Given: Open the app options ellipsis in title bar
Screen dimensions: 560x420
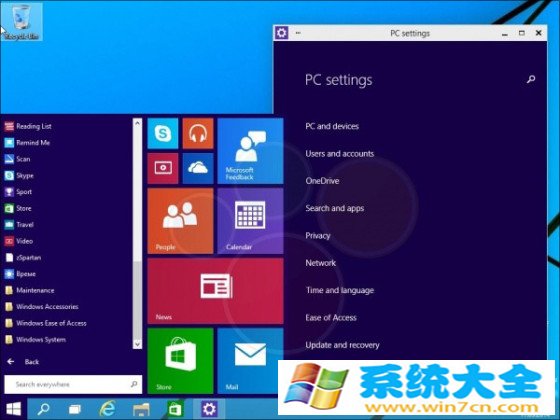Looking at the screenshot, I should [298, 33].
